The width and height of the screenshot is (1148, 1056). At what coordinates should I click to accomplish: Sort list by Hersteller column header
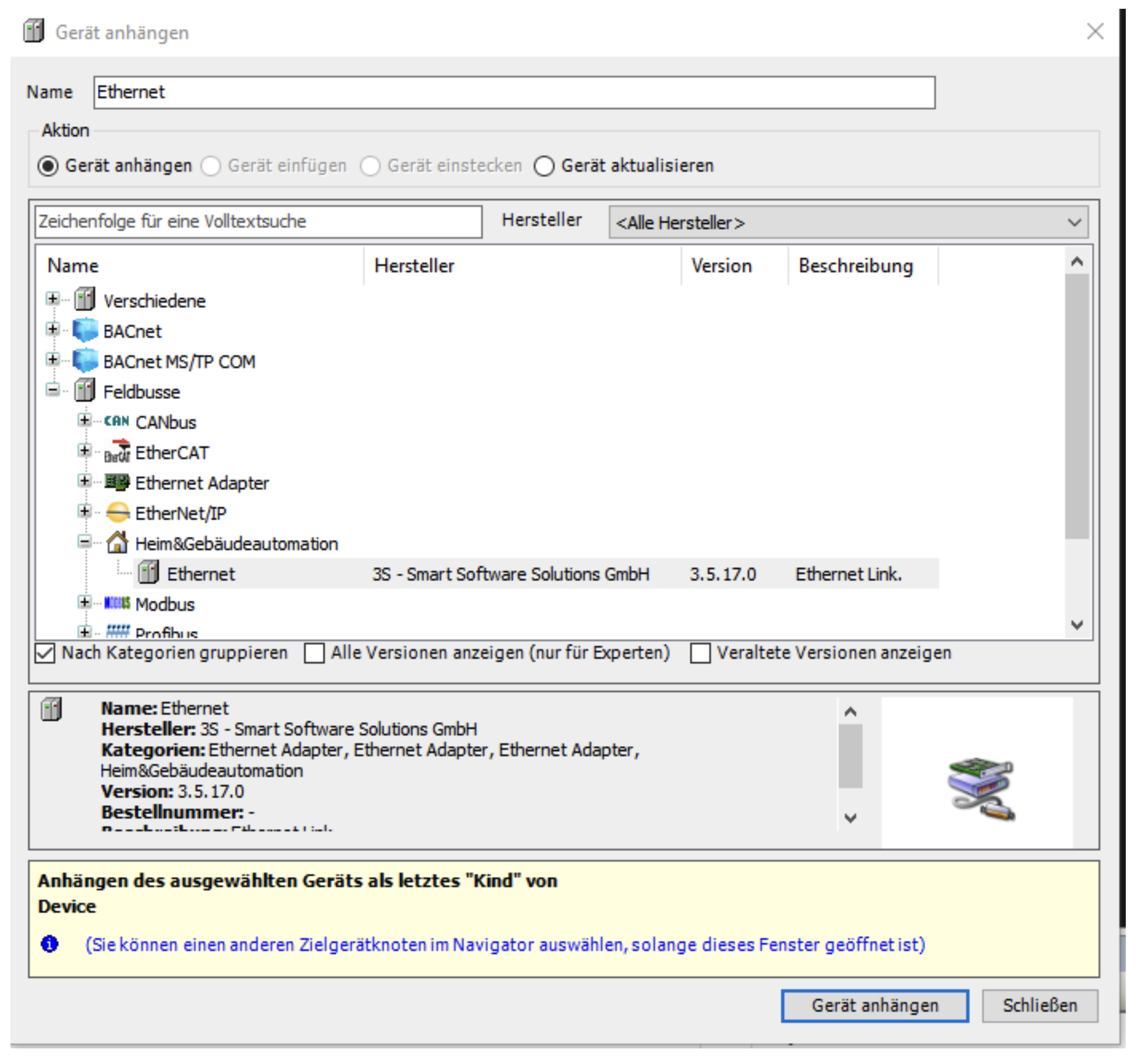pos(414,266)
